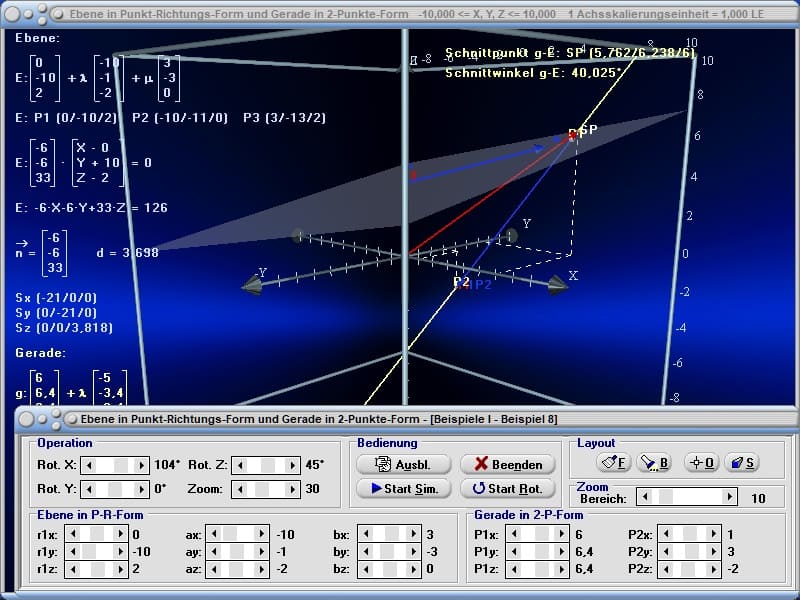Increase by with its right arrow
Viewport: 800px width, 600px height.
413,551
